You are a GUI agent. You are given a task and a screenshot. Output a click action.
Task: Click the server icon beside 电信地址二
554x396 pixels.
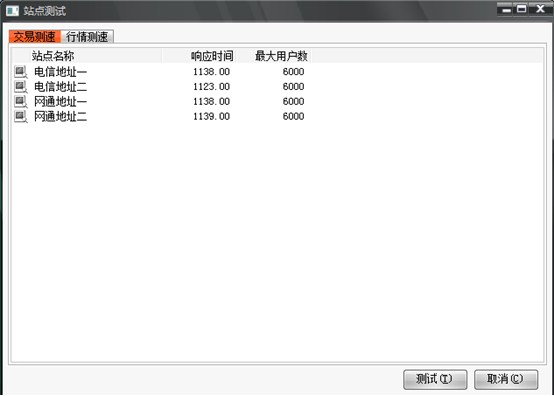[20, 87]
